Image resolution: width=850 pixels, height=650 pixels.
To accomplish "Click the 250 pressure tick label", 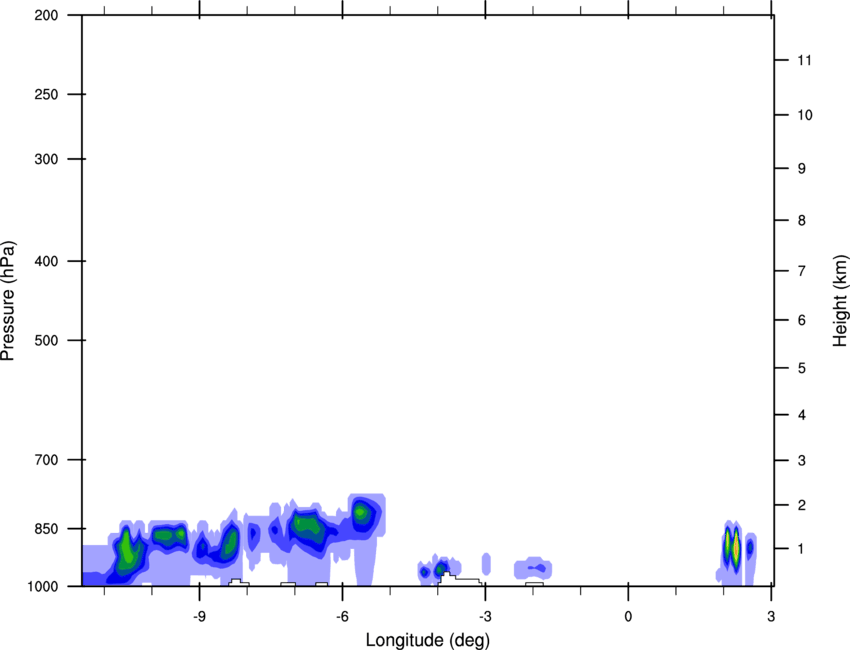I will [45, 95].
